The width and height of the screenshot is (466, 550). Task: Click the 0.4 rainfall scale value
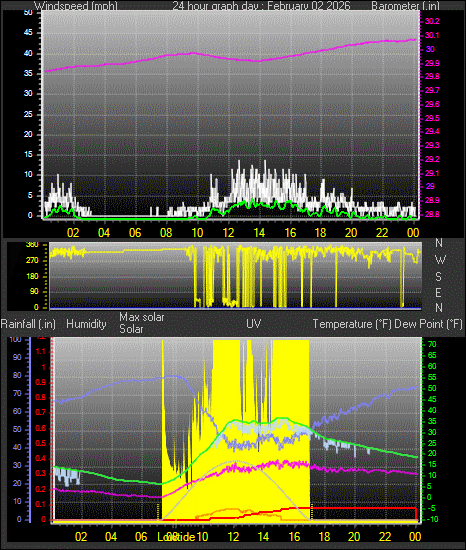[x=41, y=458]
